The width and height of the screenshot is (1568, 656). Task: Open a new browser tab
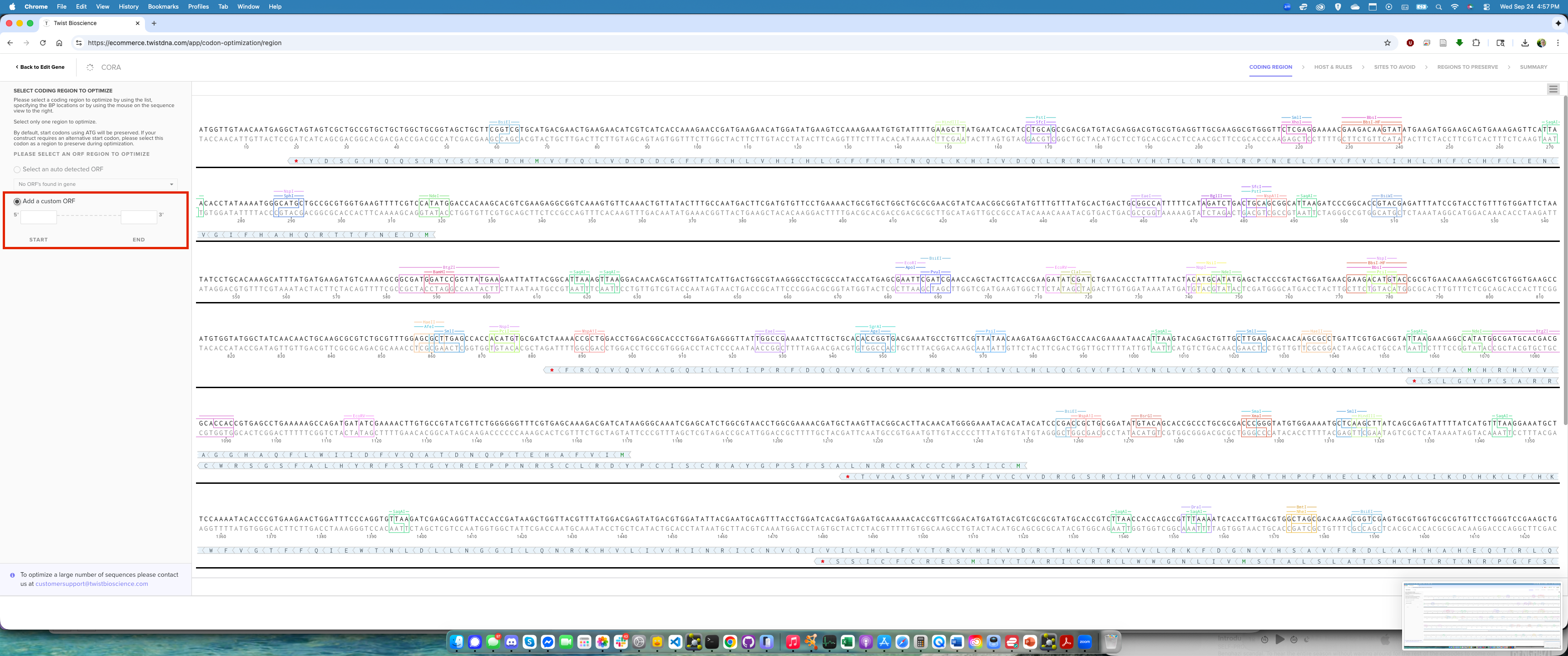(154, 23)
